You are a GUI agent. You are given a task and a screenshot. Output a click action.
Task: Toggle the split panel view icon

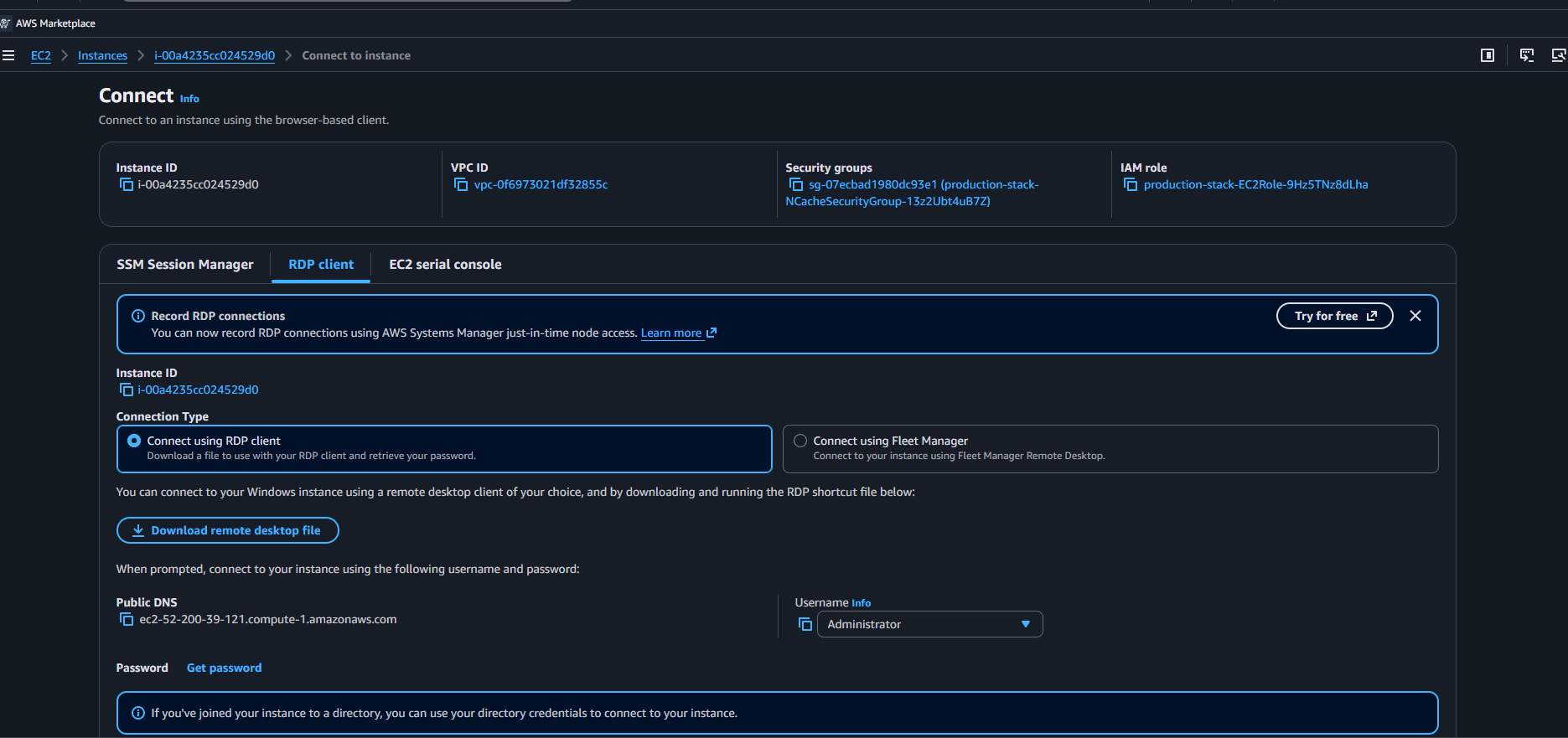click(1488, 55)
